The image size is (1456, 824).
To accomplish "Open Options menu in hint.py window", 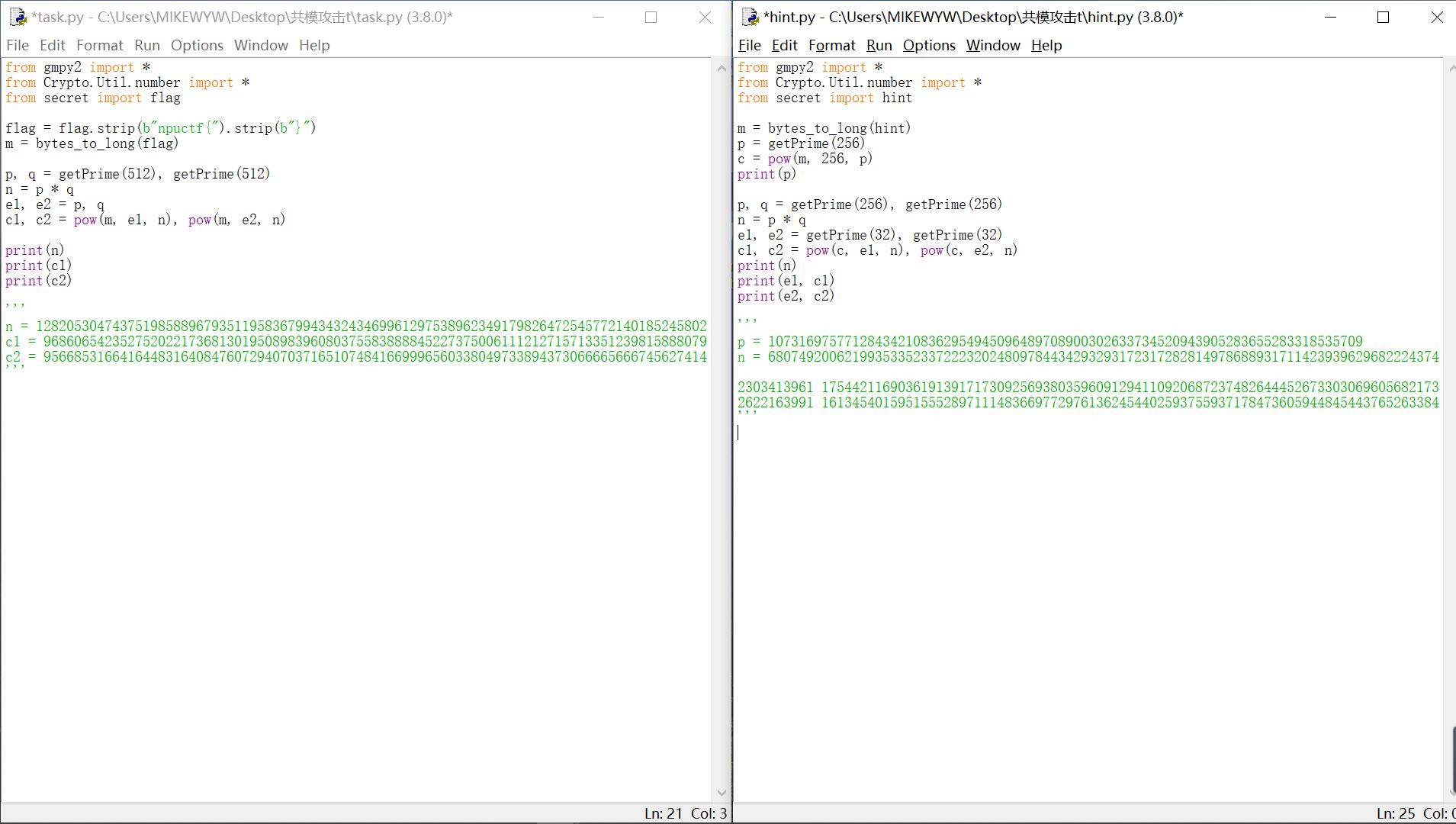I will 929,45.
